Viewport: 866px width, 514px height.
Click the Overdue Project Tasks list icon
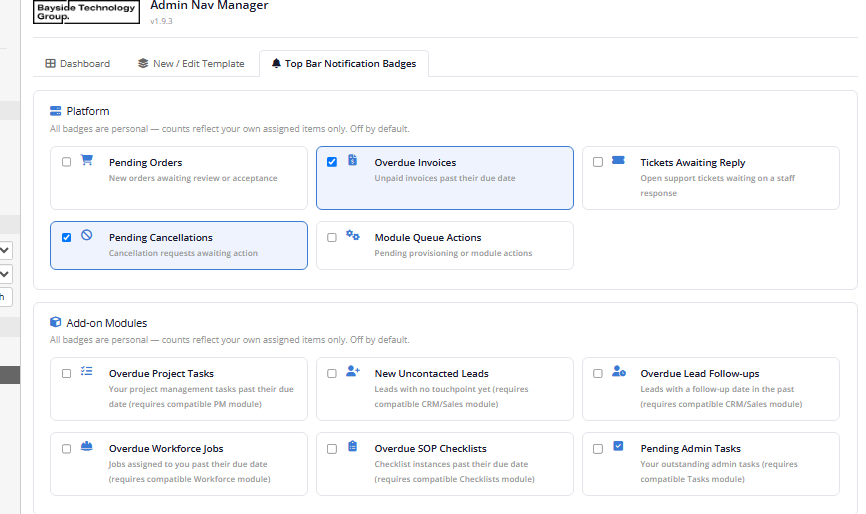87,371
